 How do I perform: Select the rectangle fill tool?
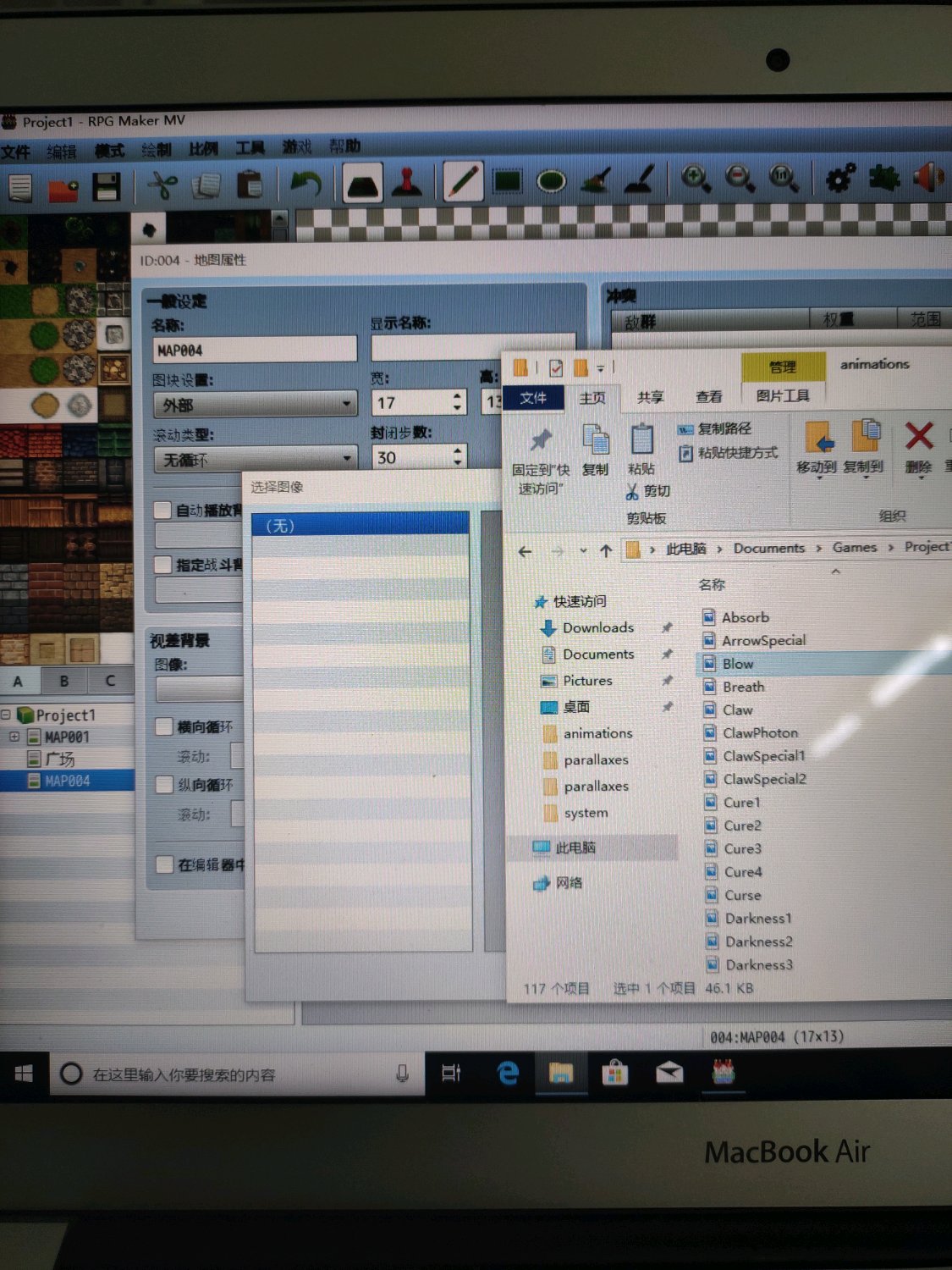tap(507, 181)
